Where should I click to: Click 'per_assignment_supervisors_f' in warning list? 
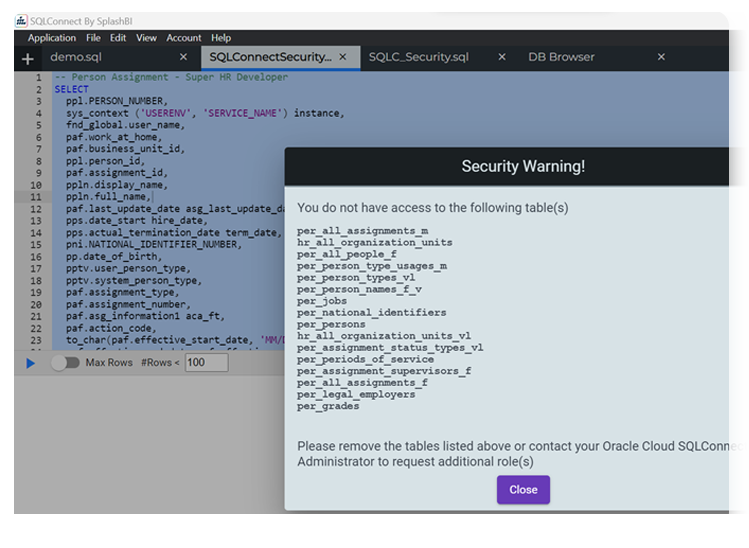pos(384,371)
